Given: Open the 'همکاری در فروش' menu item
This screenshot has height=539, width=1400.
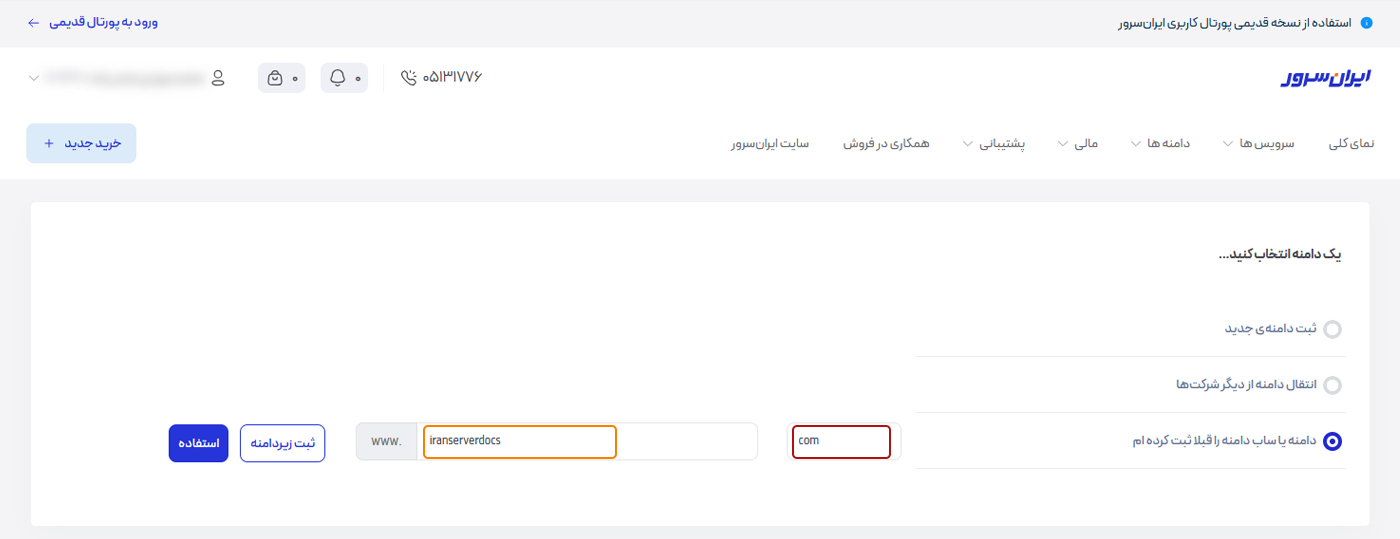Looking at the screenshot, I should pyautogui.click(x=886, y=144).
